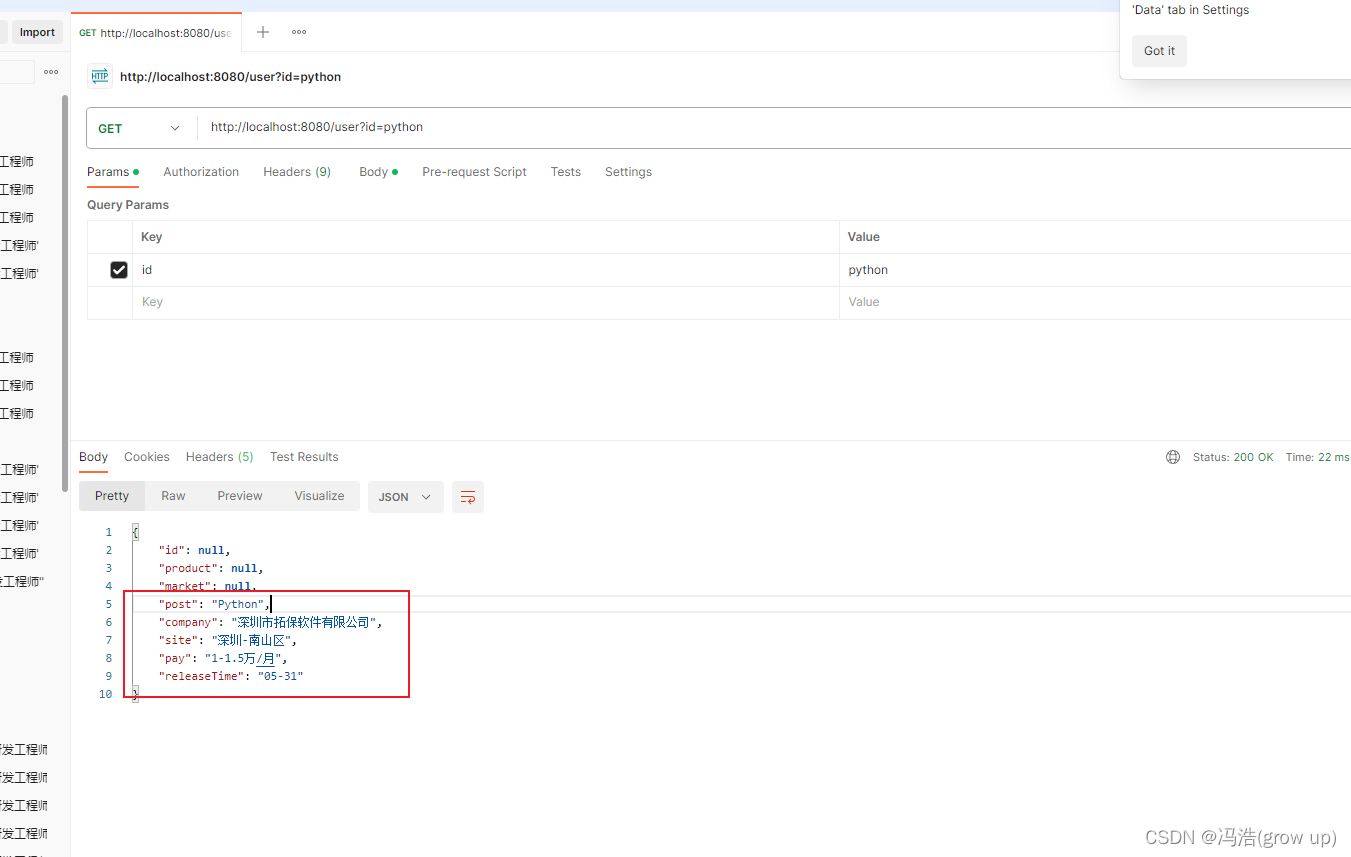The height and width of the screenshot is (857, 1351).
Task: Open the sidebar three-dot options menu
Action: click(51, 72)
